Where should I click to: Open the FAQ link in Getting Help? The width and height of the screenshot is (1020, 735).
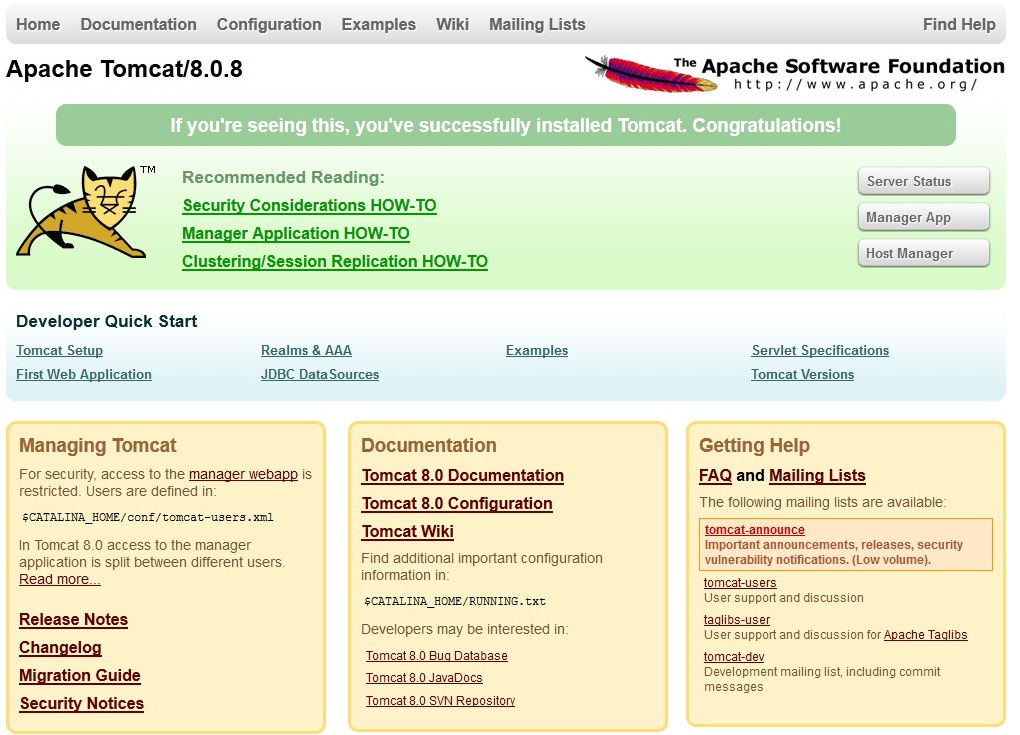(716, 475)
